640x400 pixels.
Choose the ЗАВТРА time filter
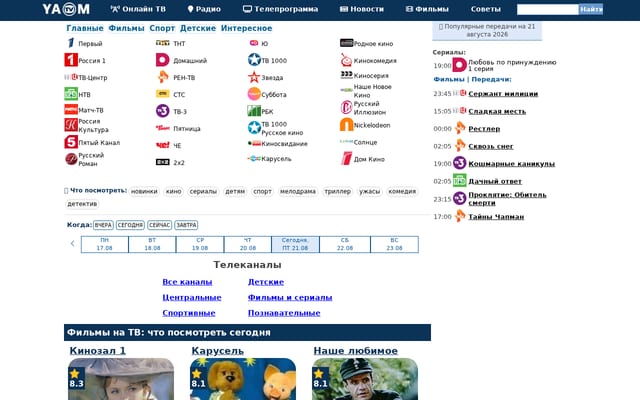tap(187, 225)
